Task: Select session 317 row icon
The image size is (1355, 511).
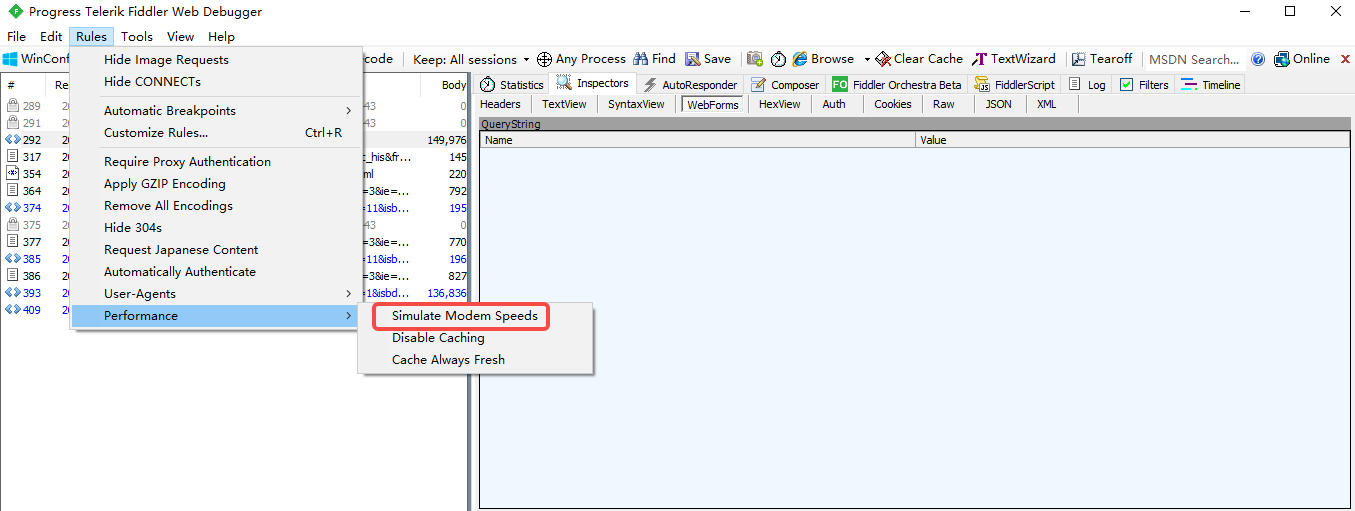Action: coord(13,157)
